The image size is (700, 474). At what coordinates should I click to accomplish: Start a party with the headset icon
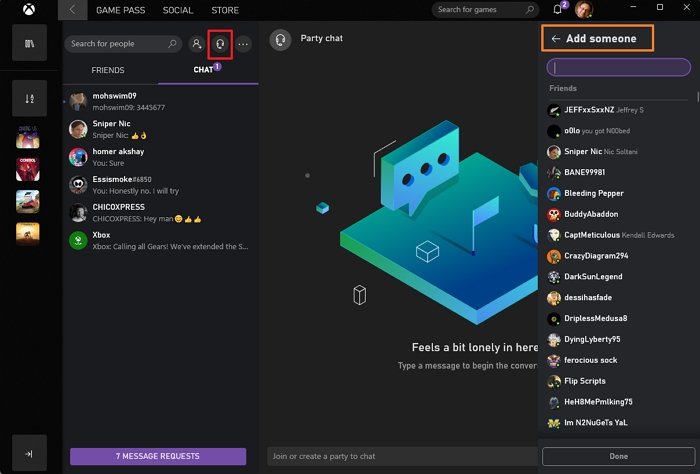[x=220, y=44]
